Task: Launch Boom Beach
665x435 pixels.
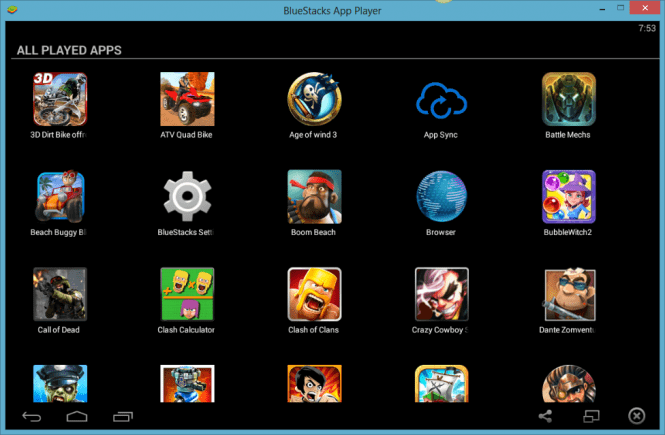Action: click(314, 197)
